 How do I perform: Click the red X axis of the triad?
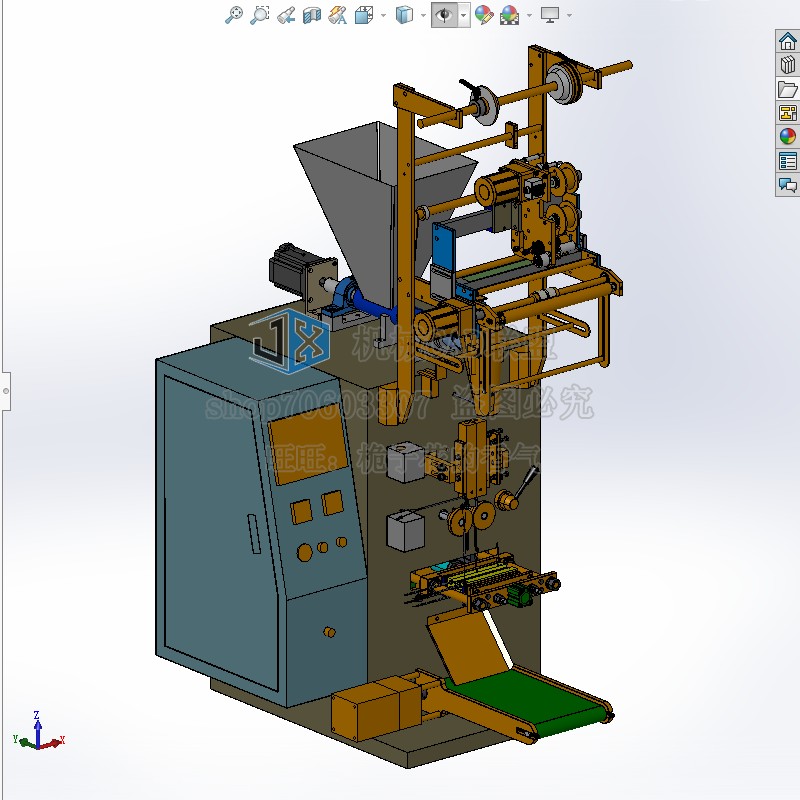[x=53, y=742]
